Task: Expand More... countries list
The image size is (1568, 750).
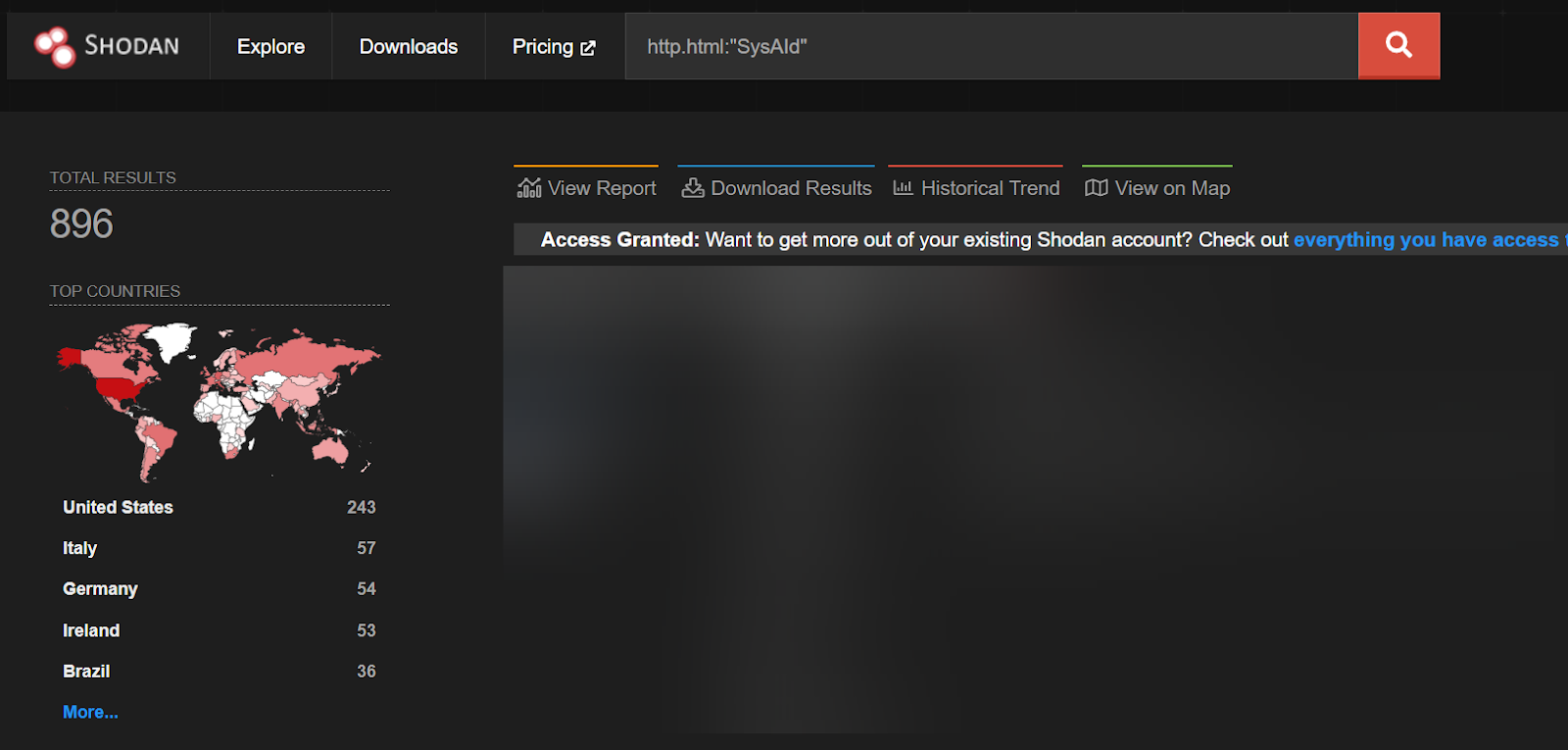Action: (90, 713)
